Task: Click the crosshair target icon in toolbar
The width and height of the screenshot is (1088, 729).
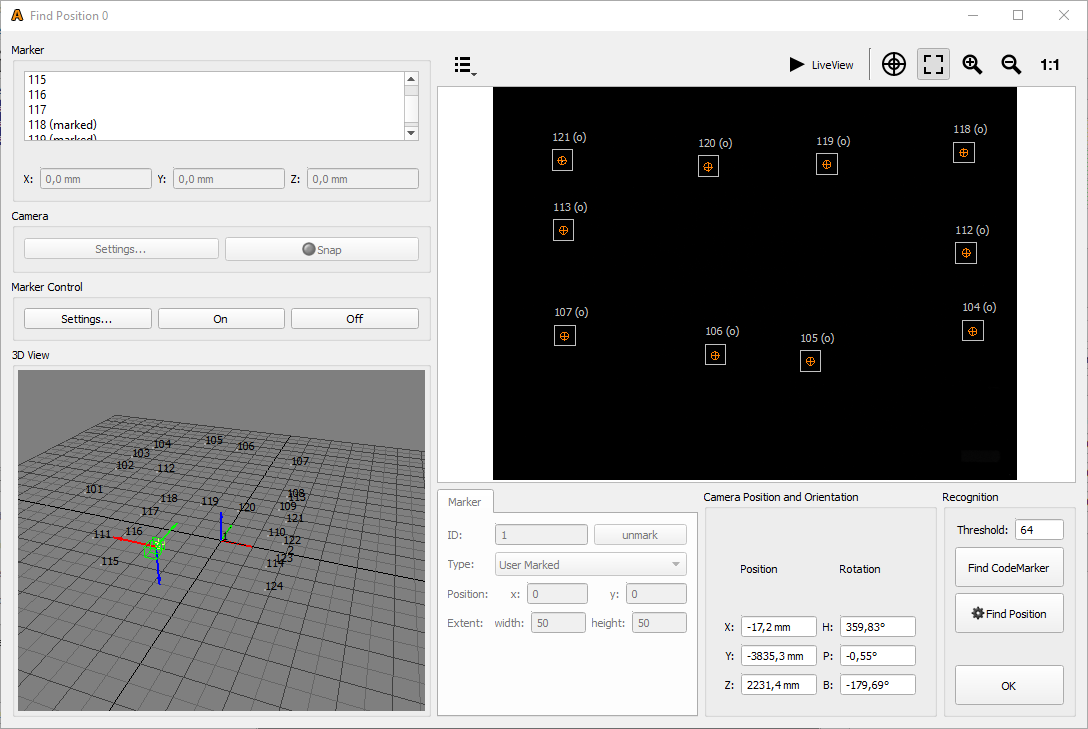Action: pos(894,64)
